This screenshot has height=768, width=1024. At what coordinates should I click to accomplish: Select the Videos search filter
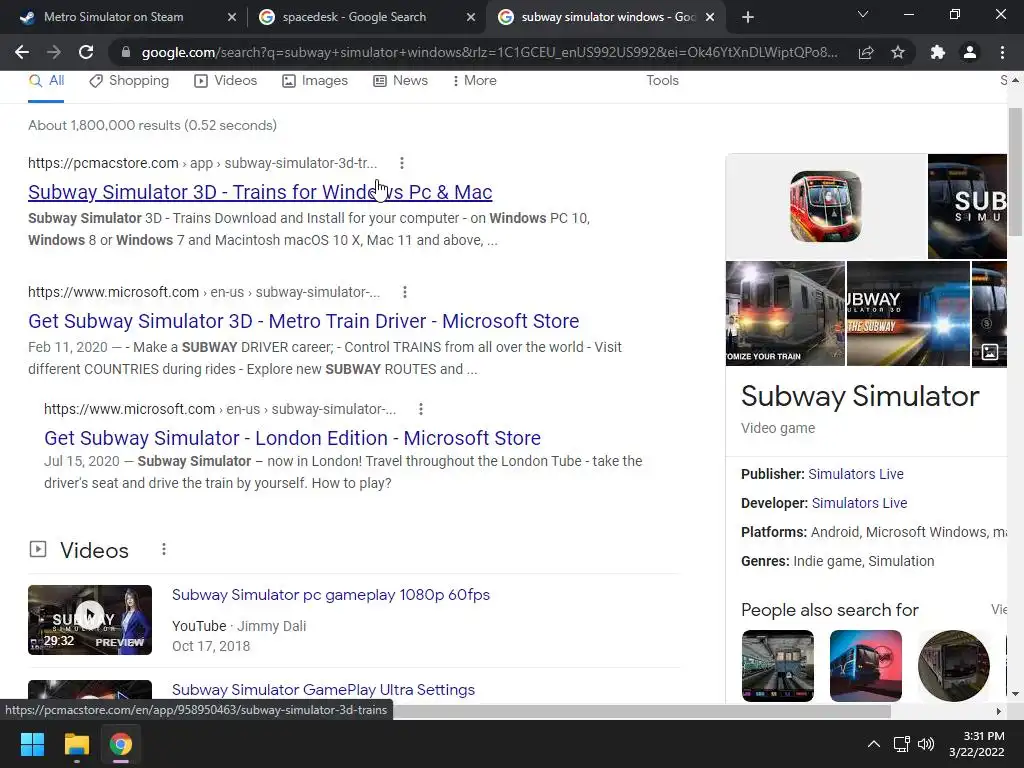click(x=226, y=80)
